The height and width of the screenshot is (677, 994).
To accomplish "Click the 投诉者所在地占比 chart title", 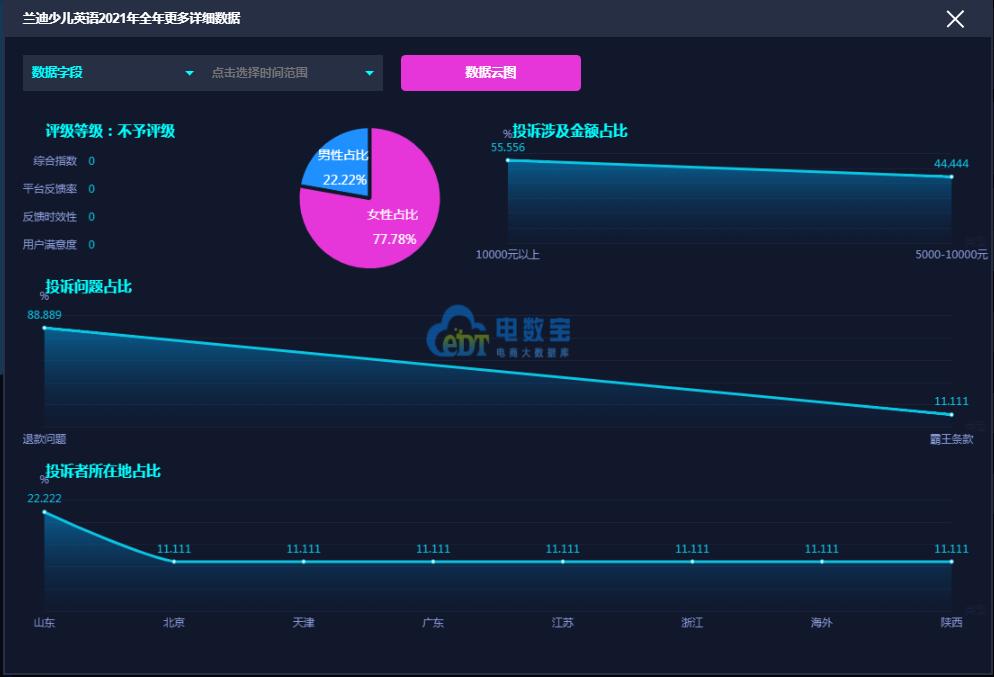I will click(x=103, y=471).
